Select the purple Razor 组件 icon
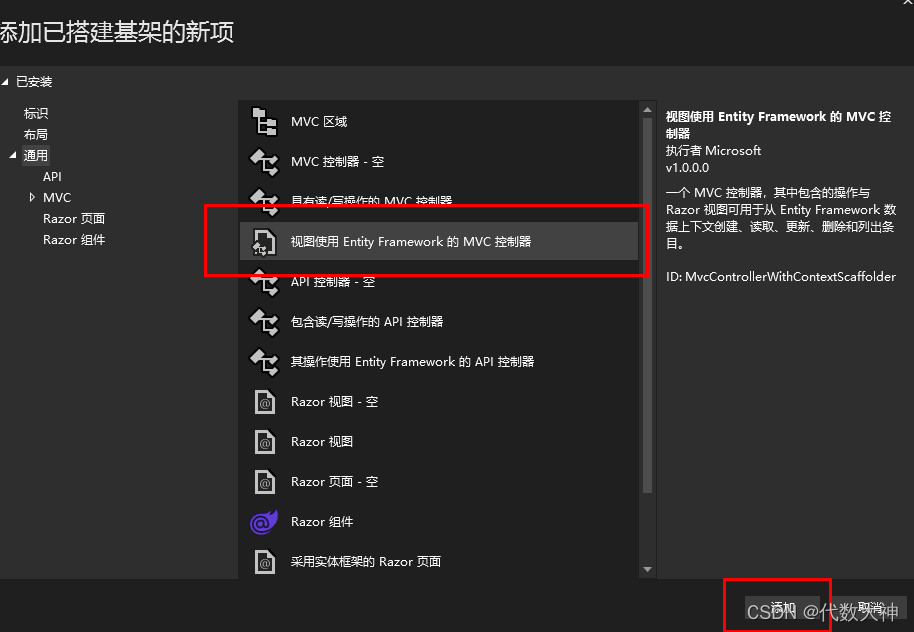914x632 pixels. pyautogui.click(x=263, y=521)
